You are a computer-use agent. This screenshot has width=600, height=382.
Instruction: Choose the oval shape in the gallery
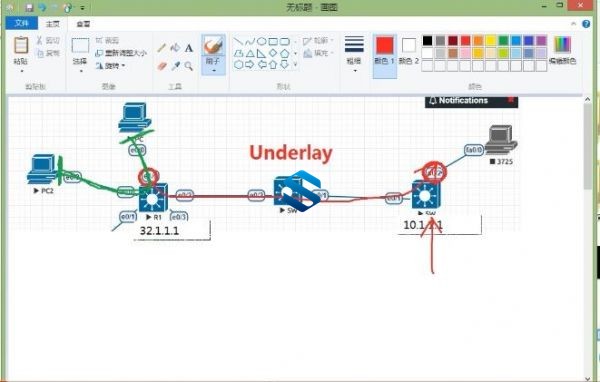[261, 41]
